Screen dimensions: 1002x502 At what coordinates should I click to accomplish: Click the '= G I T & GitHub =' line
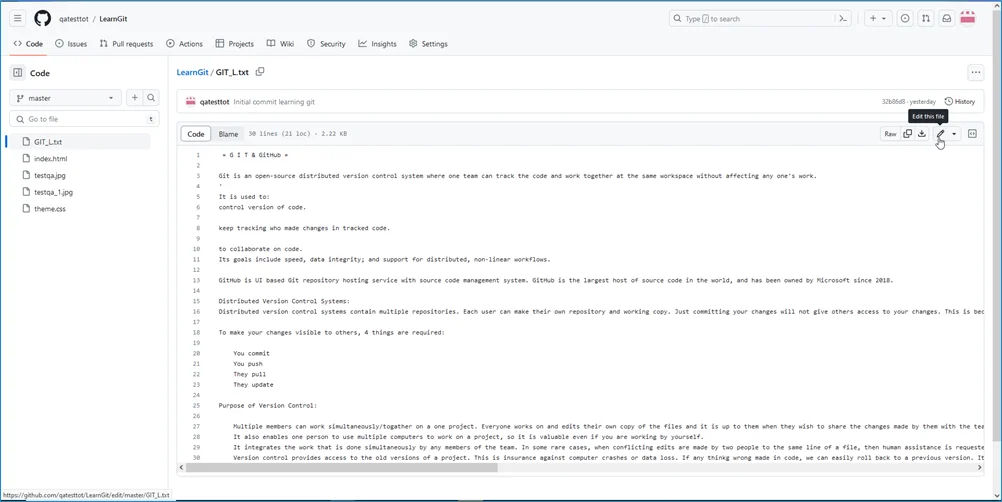(x=255, y=155)
